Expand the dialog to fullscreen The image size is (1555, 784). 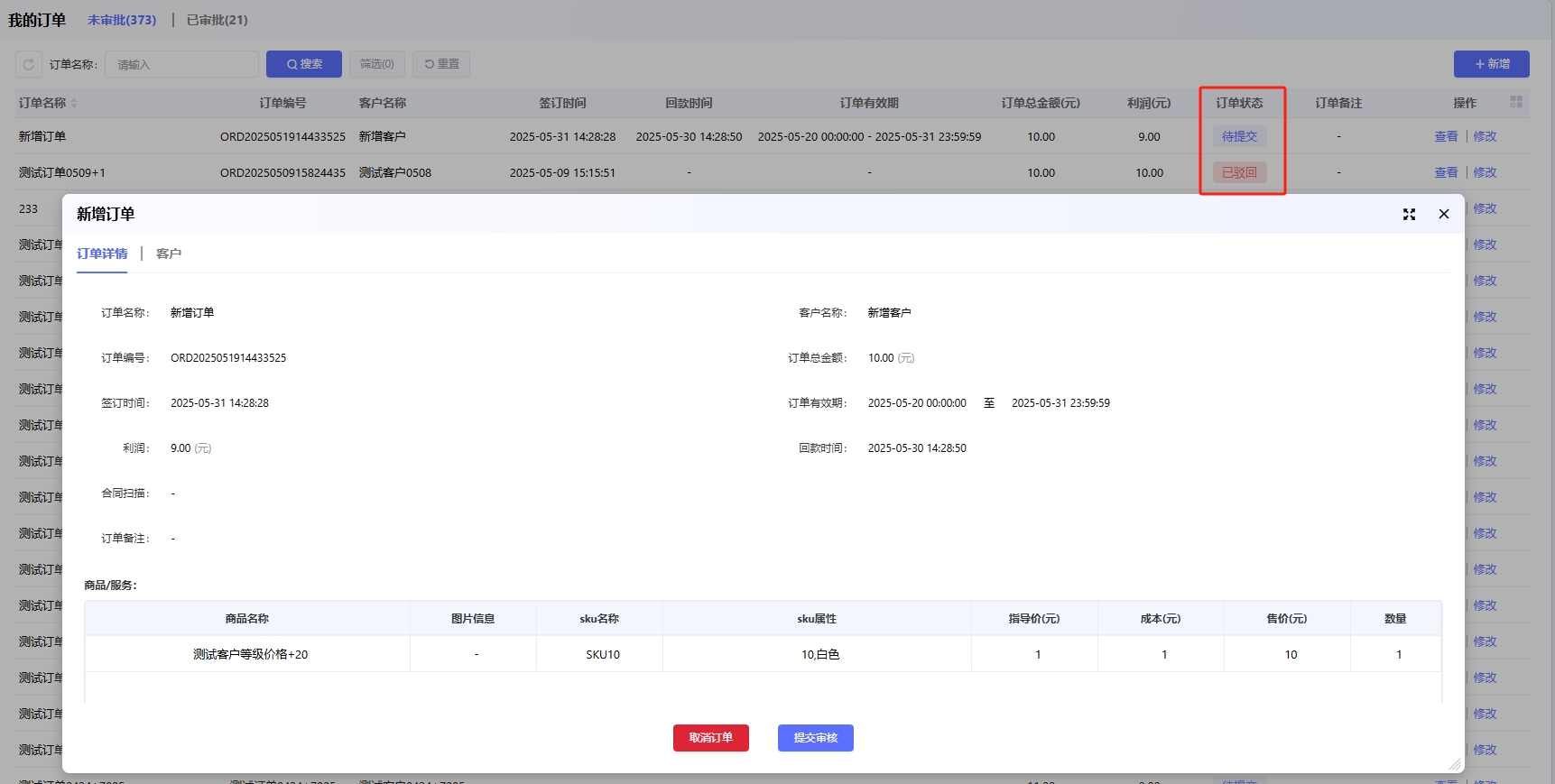pyautogui.click(x=1409, y=214)
